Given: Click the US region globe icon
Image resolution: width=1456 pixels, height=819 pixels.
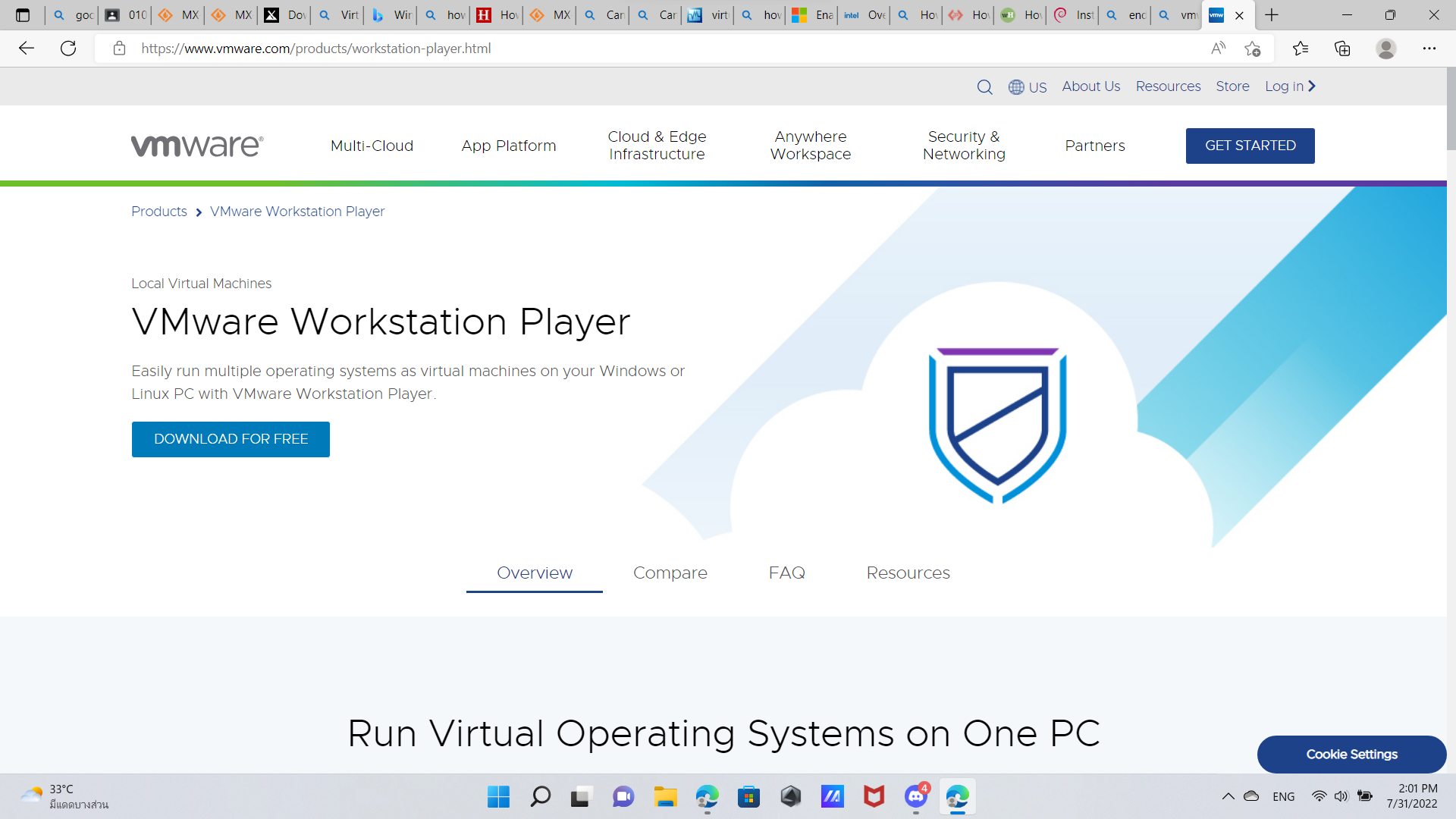Looking at the screenshot, I should pyautogui.click(x=1017, y=87).
